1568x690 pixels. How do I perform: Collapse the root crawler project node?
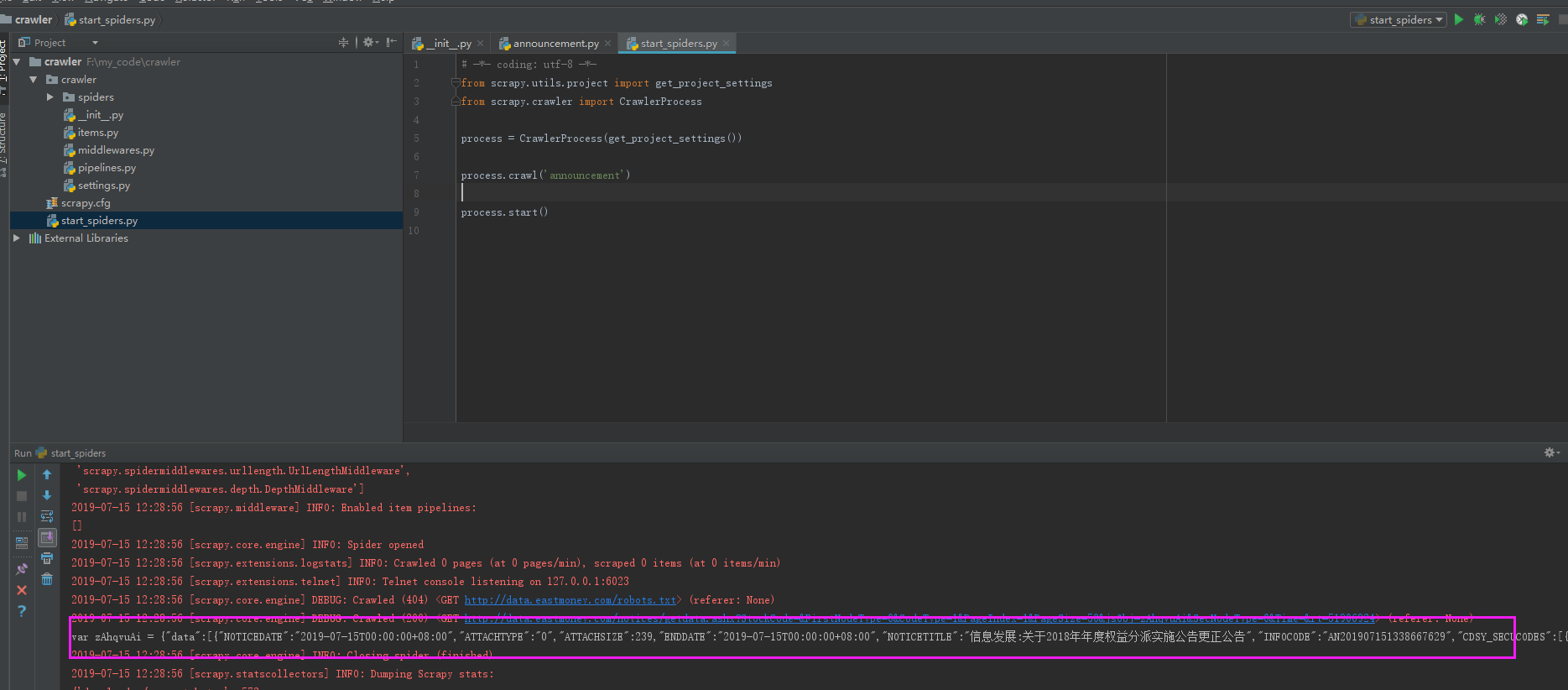(17, 62)
